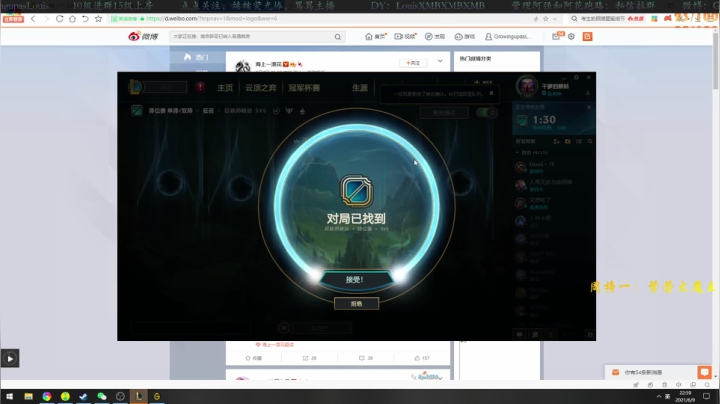The image size is (720, 404).
Task: Open the new messages notification
Action: [650, 372]
